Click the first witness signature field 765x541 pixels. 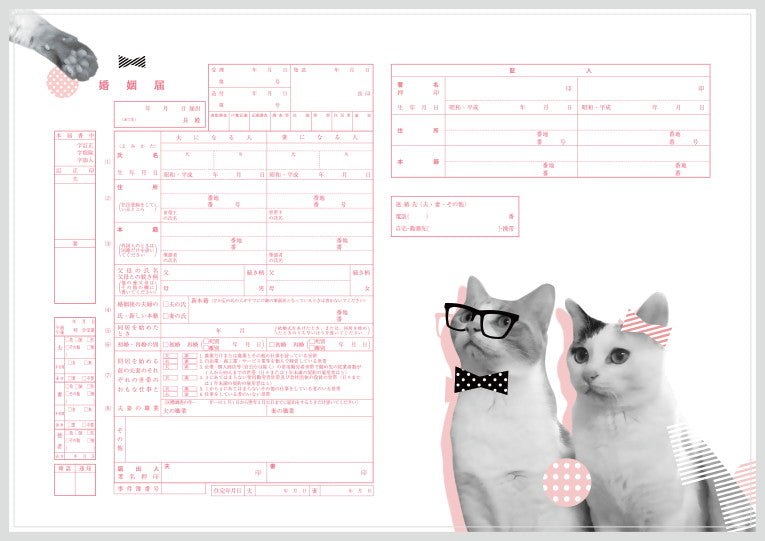[508, 89]
